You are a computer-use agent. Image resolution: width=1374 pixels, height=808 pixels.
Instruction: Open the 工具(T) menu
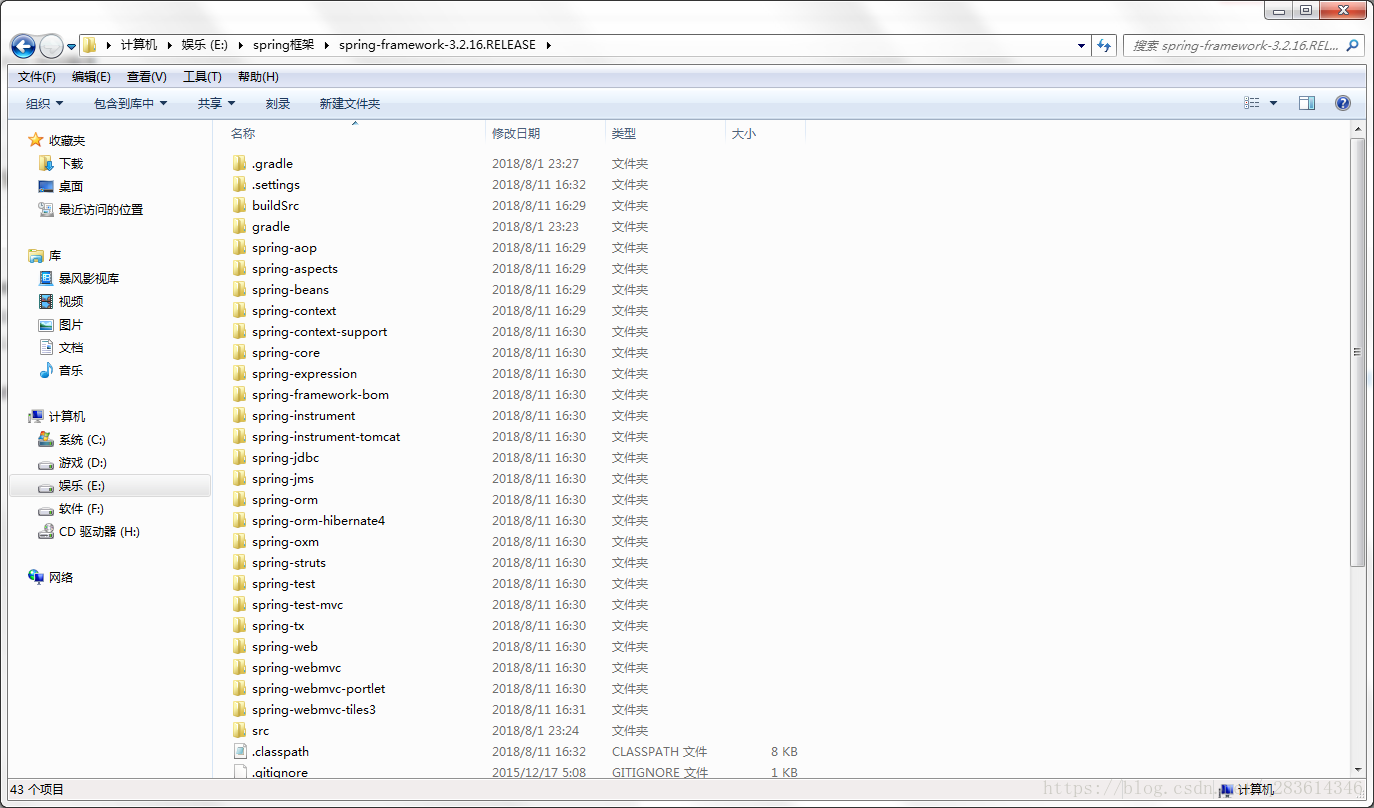202,77
